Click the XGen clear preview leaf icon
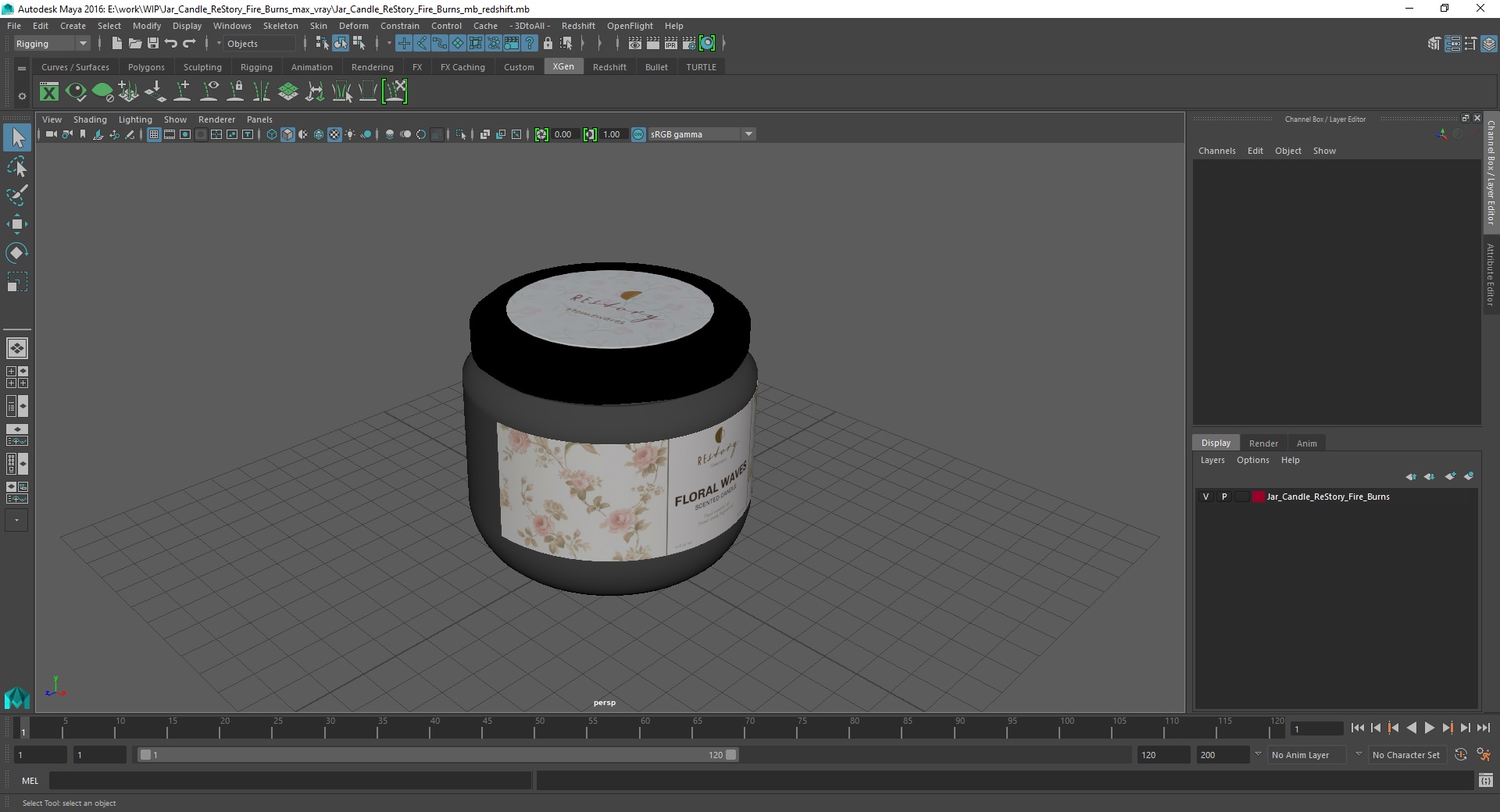This screenshot has height=812, width=1500. (102, 92)
